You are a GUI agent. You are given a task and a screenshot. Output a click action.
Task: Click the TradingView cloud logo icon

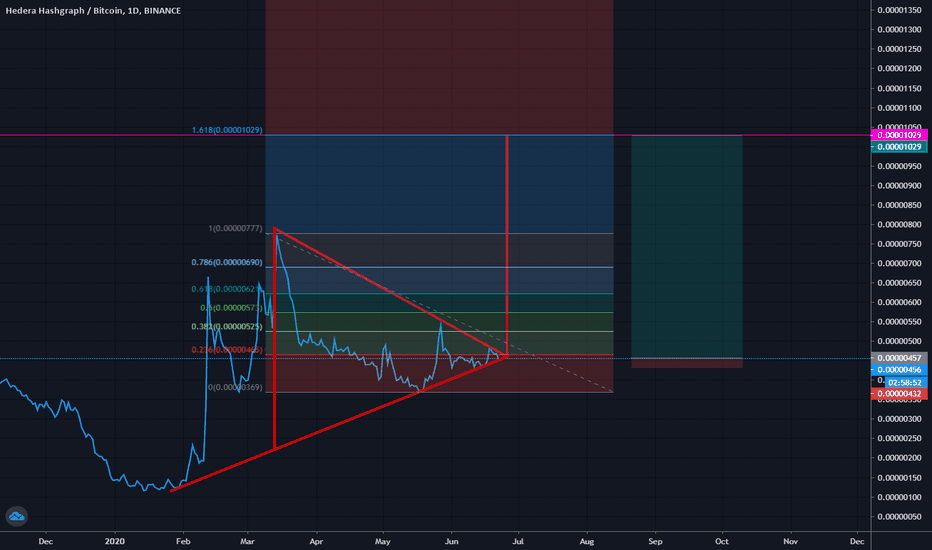click(x=17, y=516)
